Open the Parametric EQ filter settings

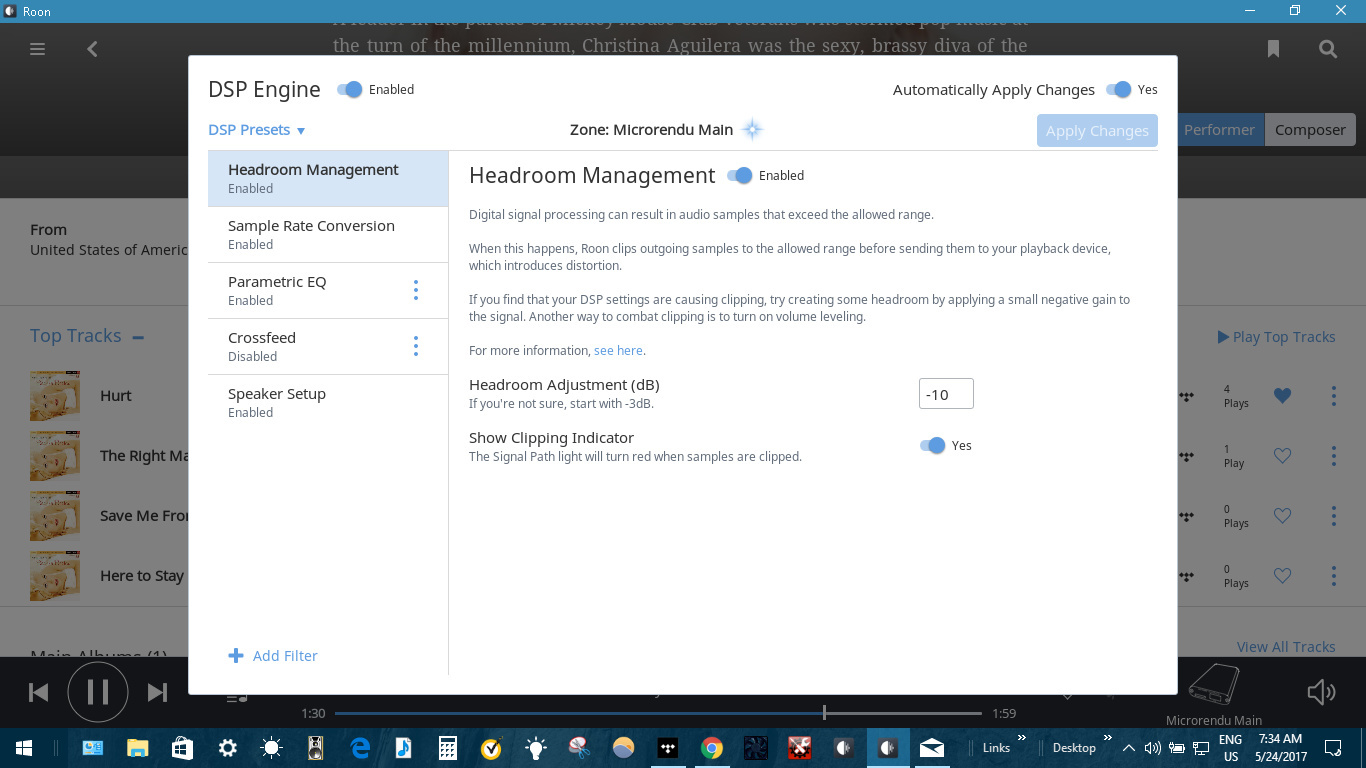[x=328, y=291]
